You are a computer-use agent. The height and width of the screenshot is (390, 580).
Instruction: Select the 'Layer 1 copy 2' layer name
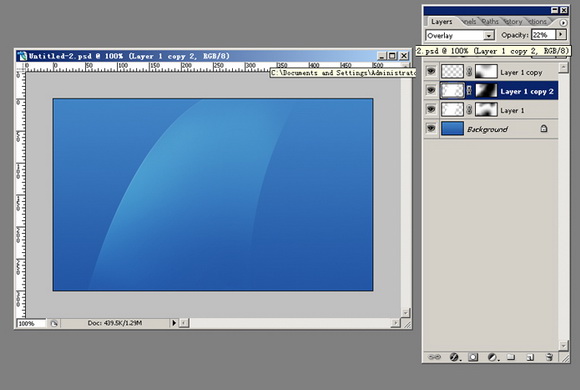point(527,91)
